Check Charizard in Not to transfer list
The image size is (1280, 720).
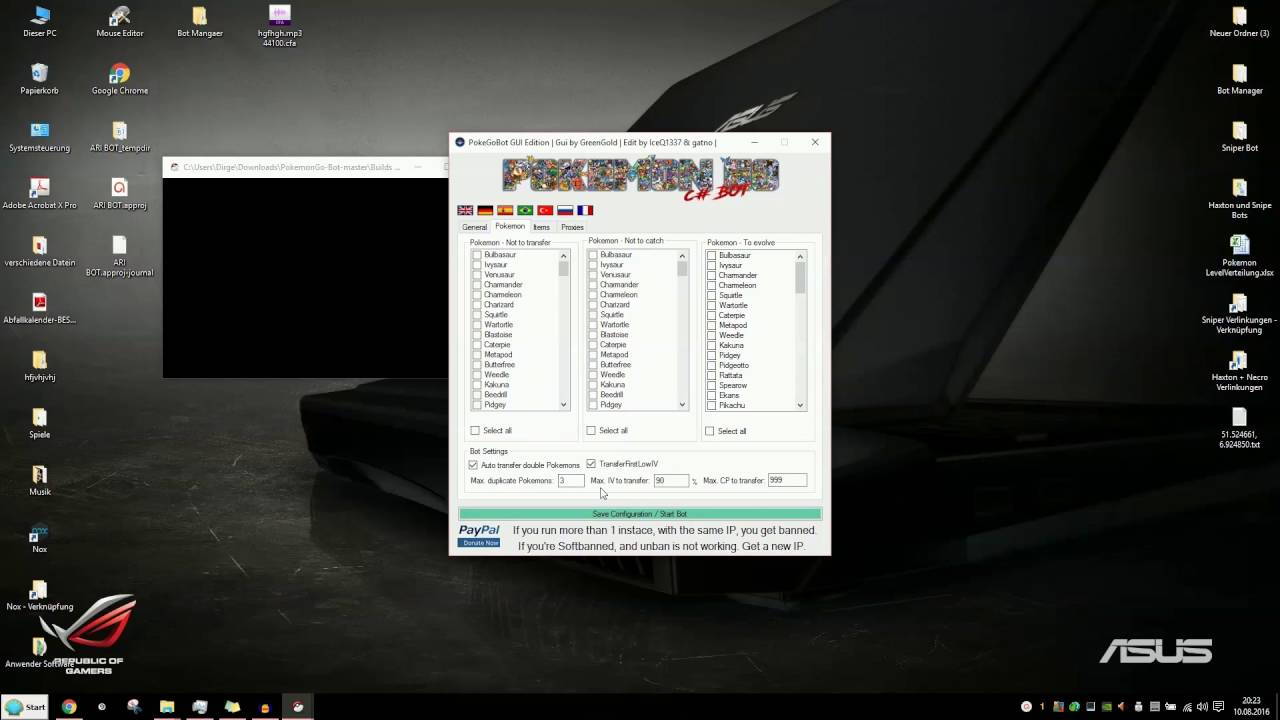point(477,305)
